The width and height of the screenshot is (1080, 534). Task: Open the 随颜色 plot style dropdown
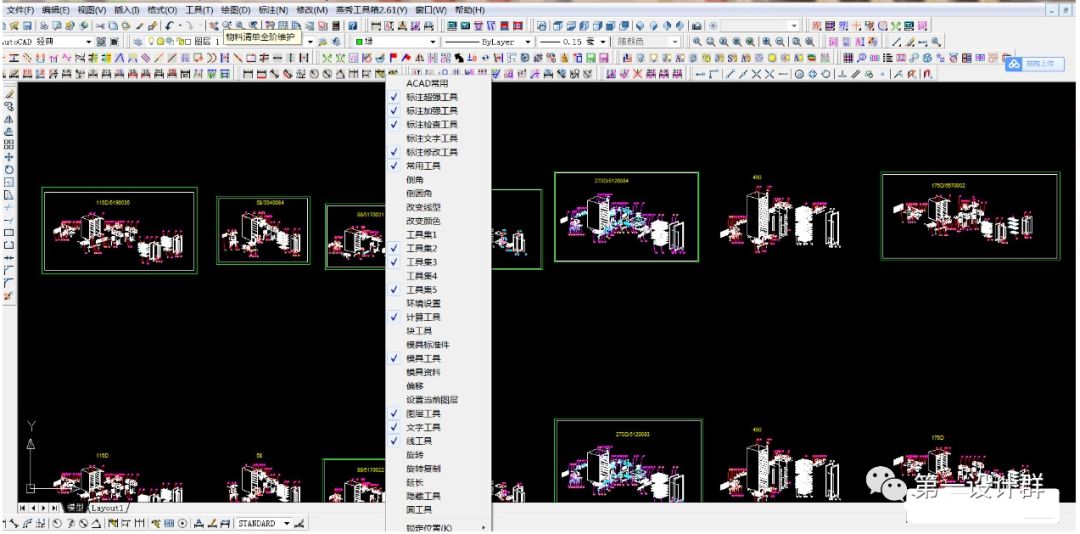[674, 41]
